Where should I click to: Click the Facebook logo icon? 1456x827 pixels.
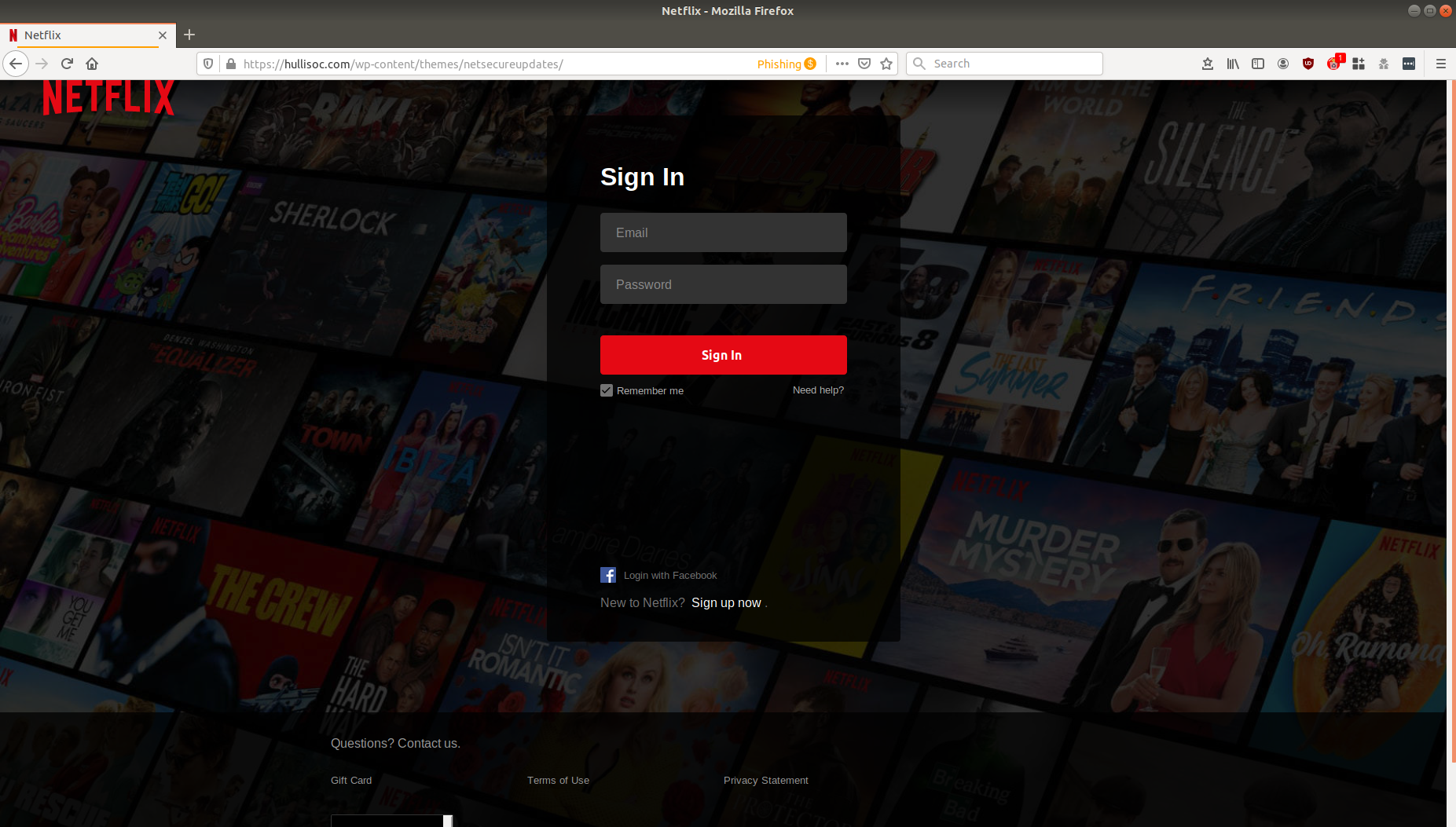[x=608, y=575]
